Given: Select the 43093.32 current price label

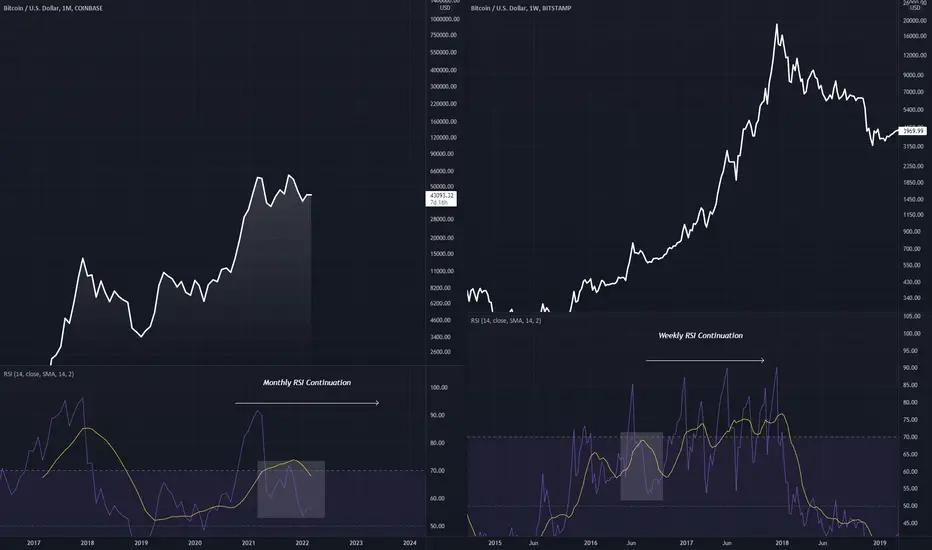Looking at the screenshot, I should pyautogui.click(x=441, y=199).
